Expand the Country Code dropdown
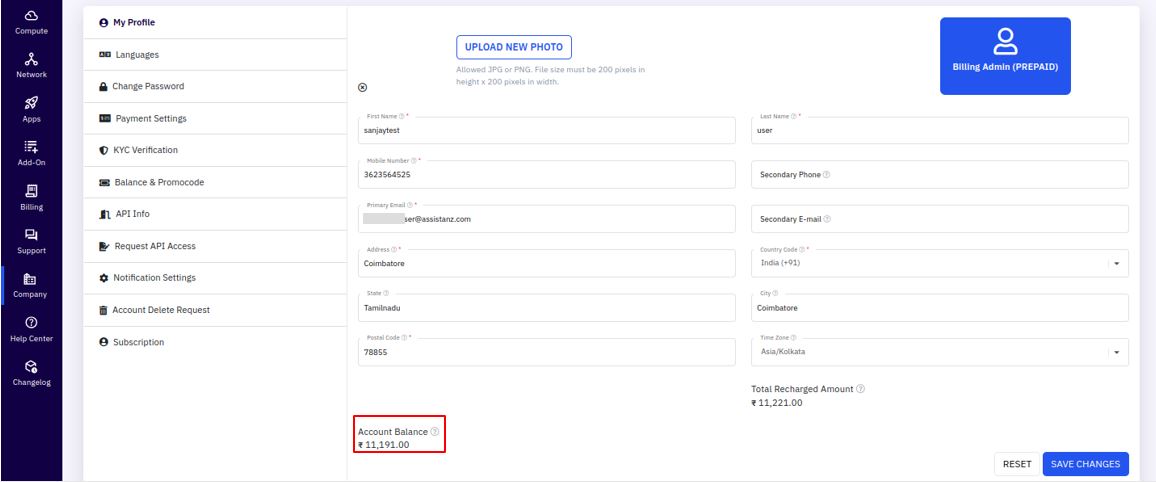Image resolution: width=1156 pixels, height=482 pixels. point(1116,263)
